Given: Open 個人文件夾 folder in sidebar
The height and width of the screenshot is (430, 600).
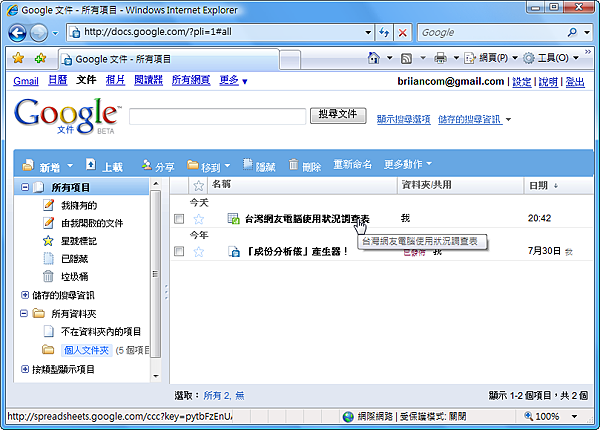Looking at the screenshot, I should click(x=86, y=350).
